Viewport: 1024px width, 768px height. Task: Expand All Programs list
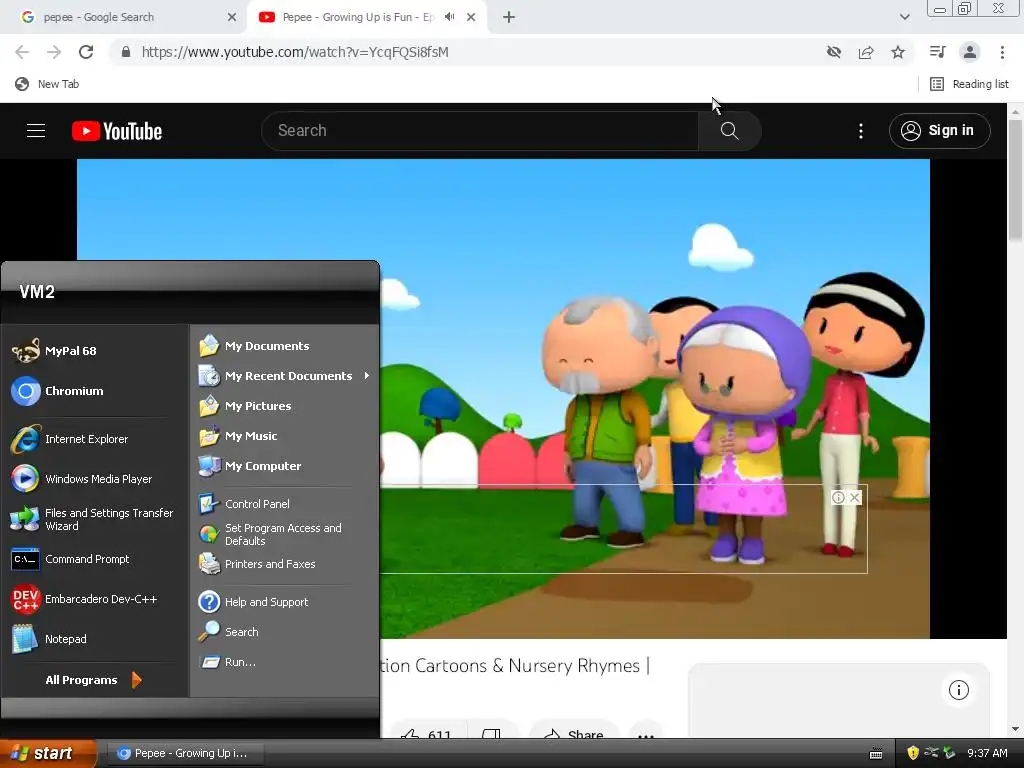93,680
